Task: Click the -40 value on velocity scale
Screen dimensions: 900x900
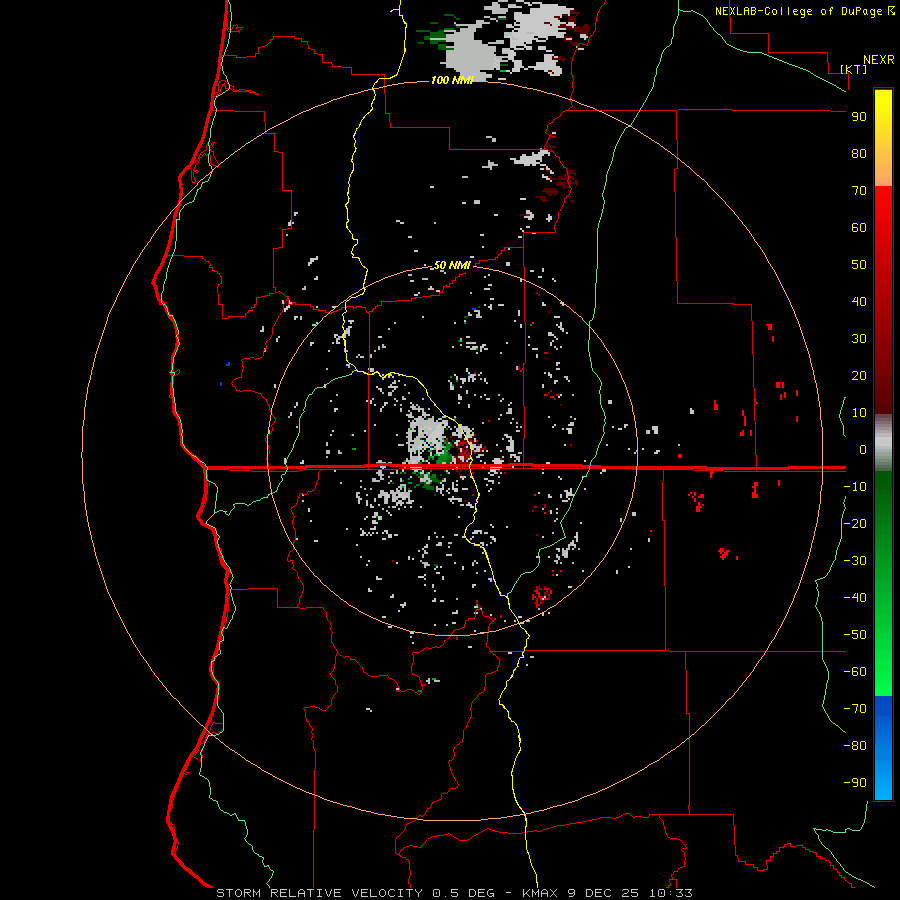Action: tap(855, 598)
